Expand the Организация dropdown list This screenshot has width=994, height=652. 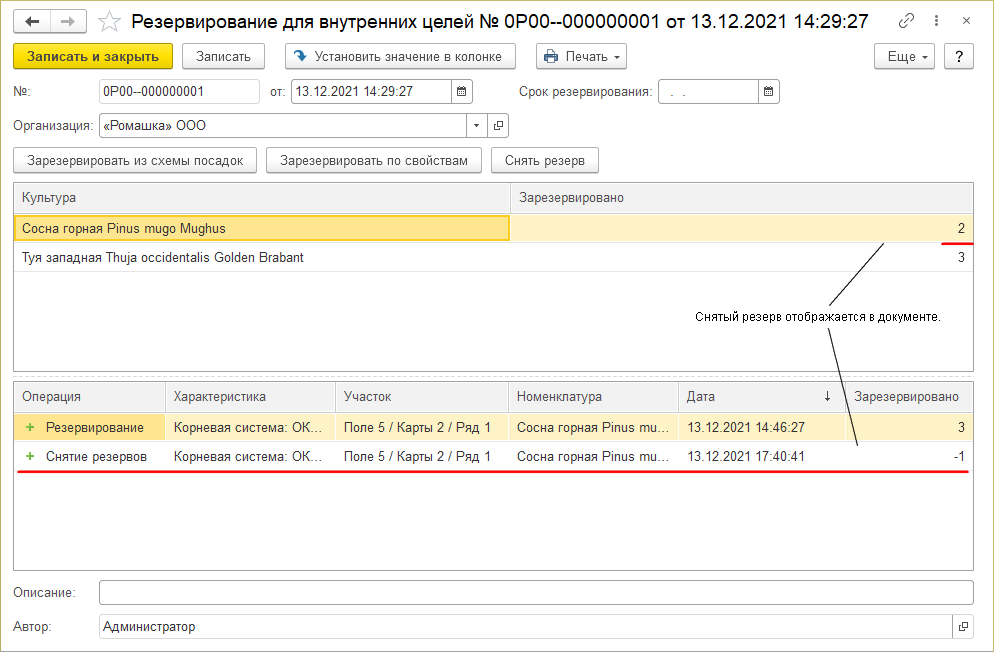pyautogui.click(x=476, y=126)
